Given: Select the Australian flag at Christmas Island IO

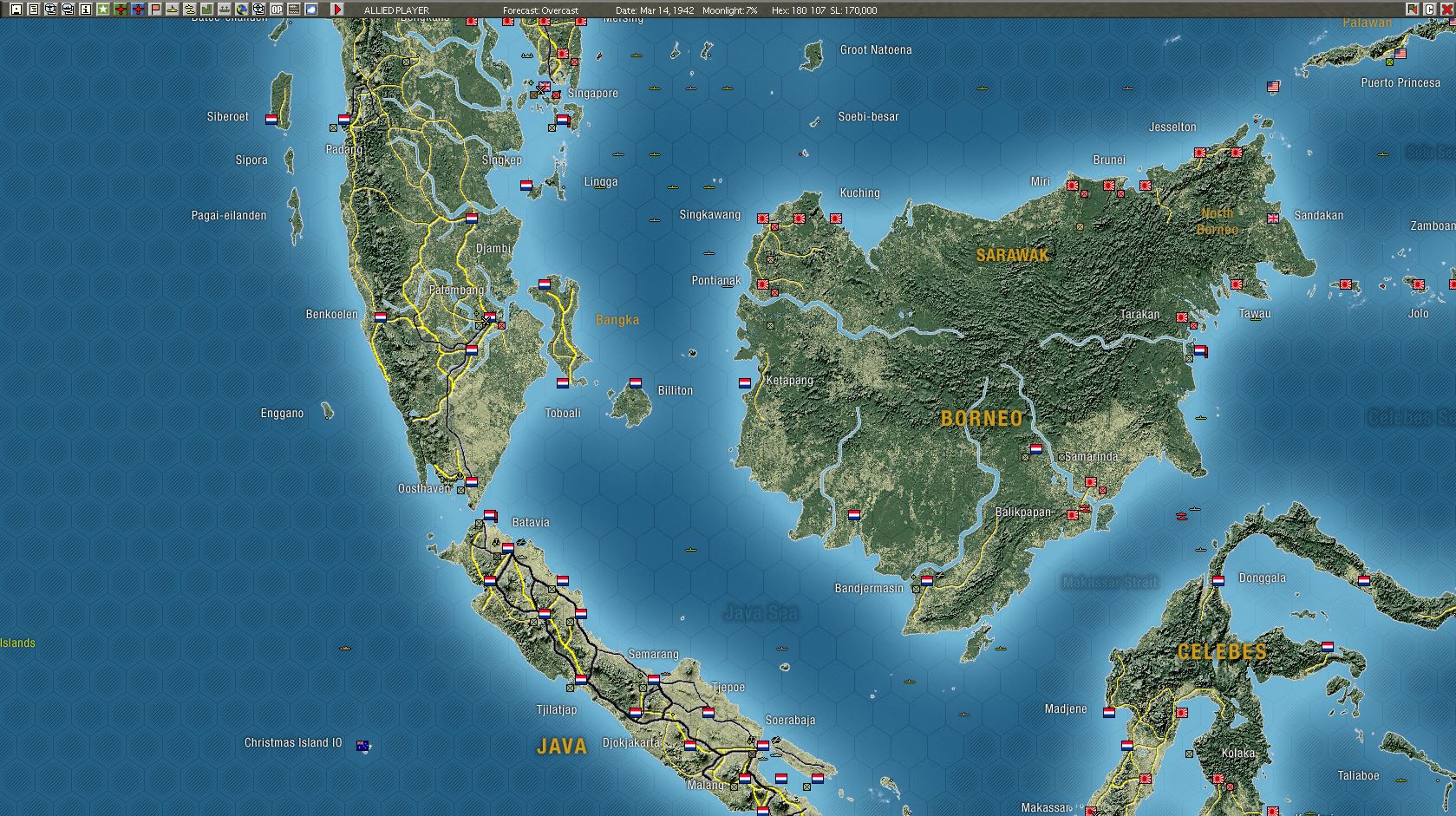Looking at the screenshot, I should point(362,745).
